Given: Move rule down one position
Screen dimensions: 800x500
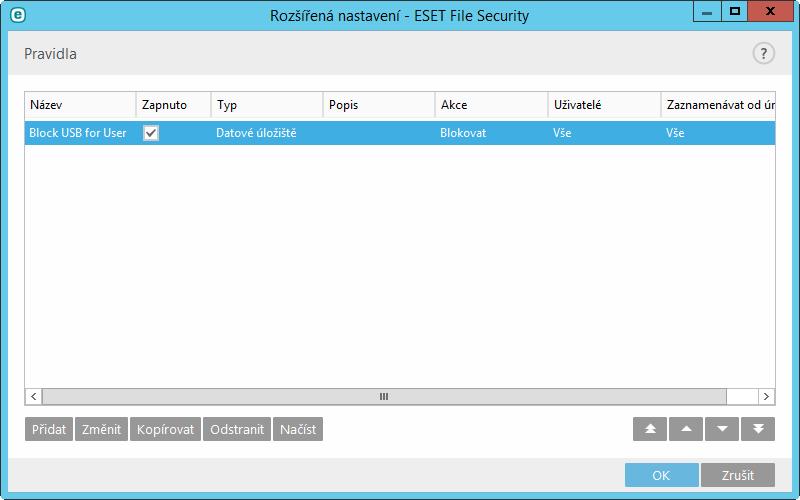Looking at the screenshot, I should tap(722, 429).
